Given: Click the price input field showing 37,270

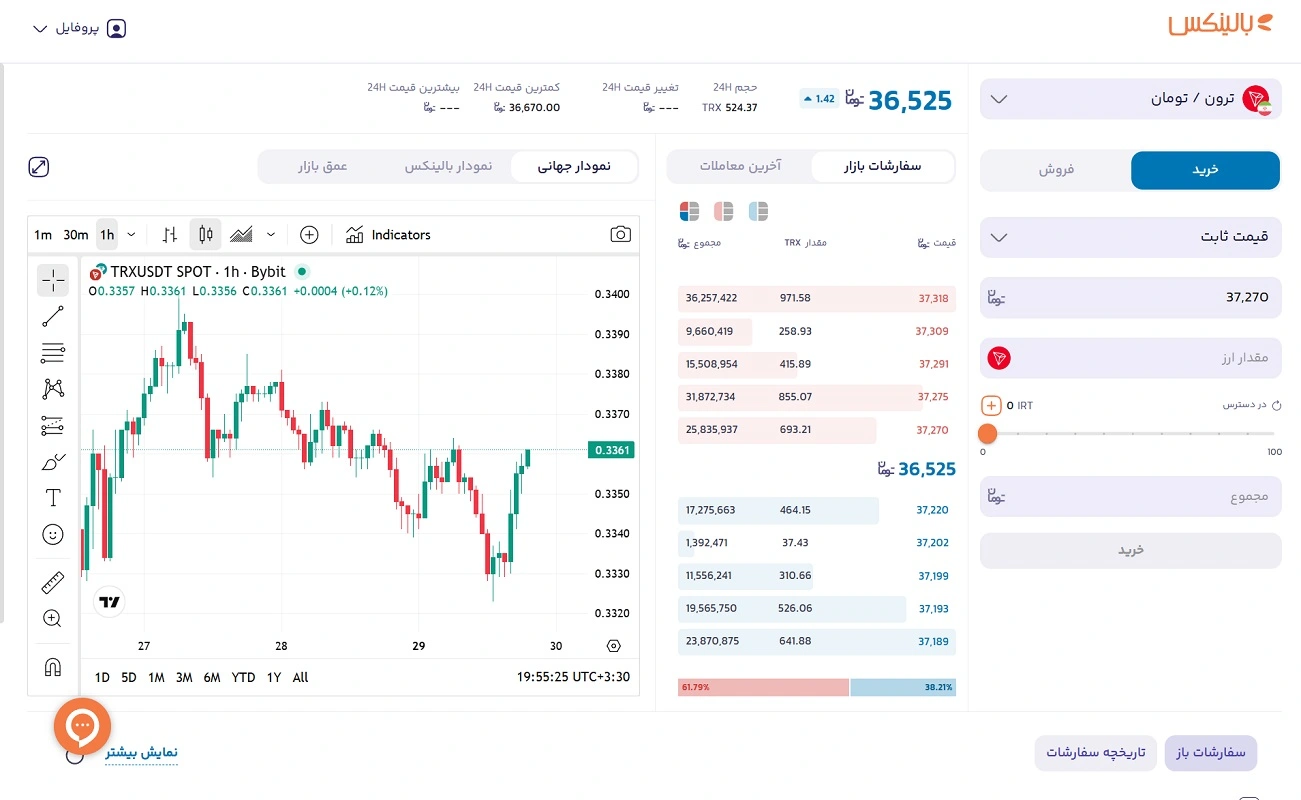Looking at the screenshot, I should [x=1130, y=297].
